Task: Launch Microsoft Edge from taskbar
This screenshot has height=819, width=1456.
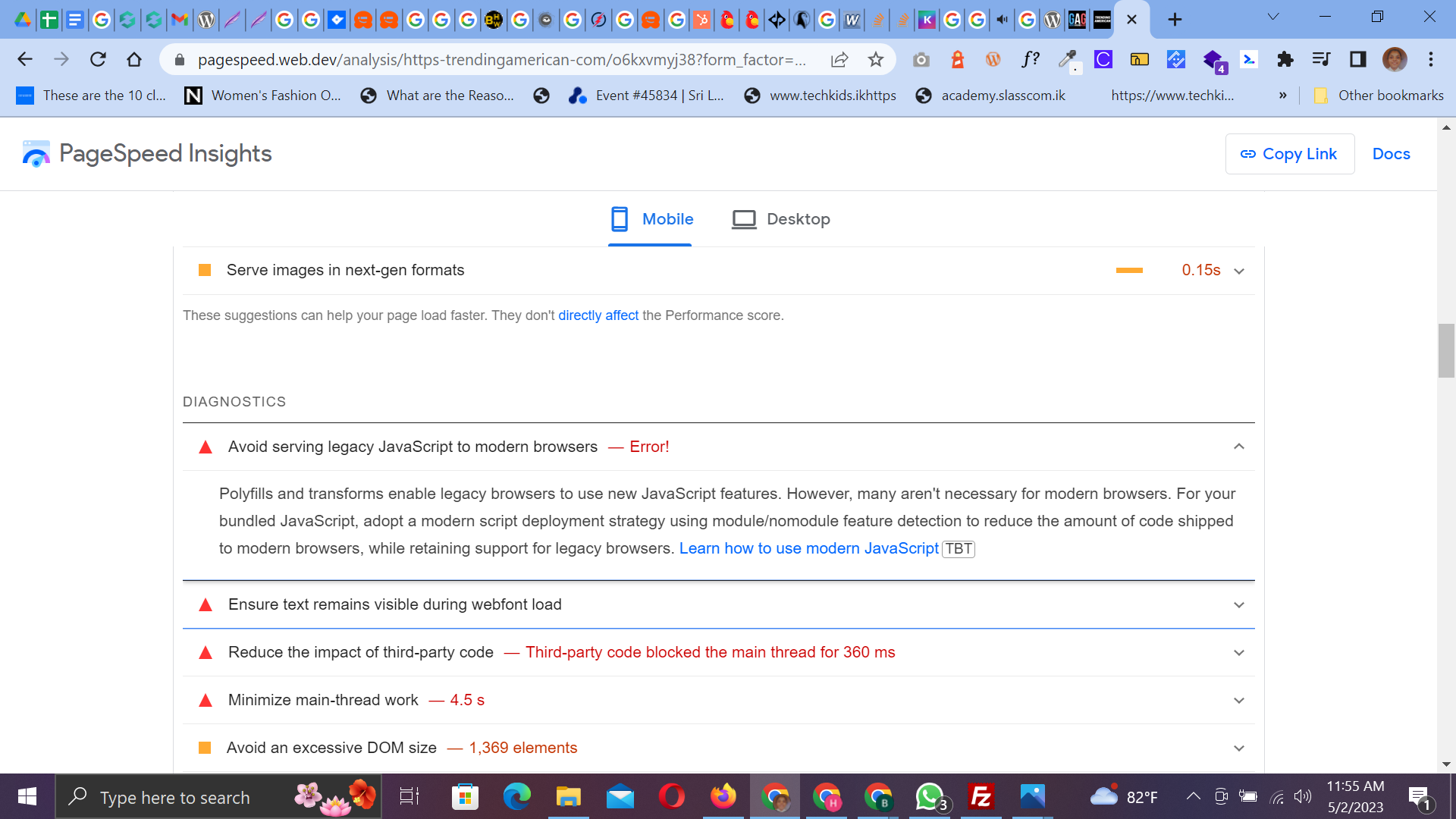Action: (x=517, y=797)
